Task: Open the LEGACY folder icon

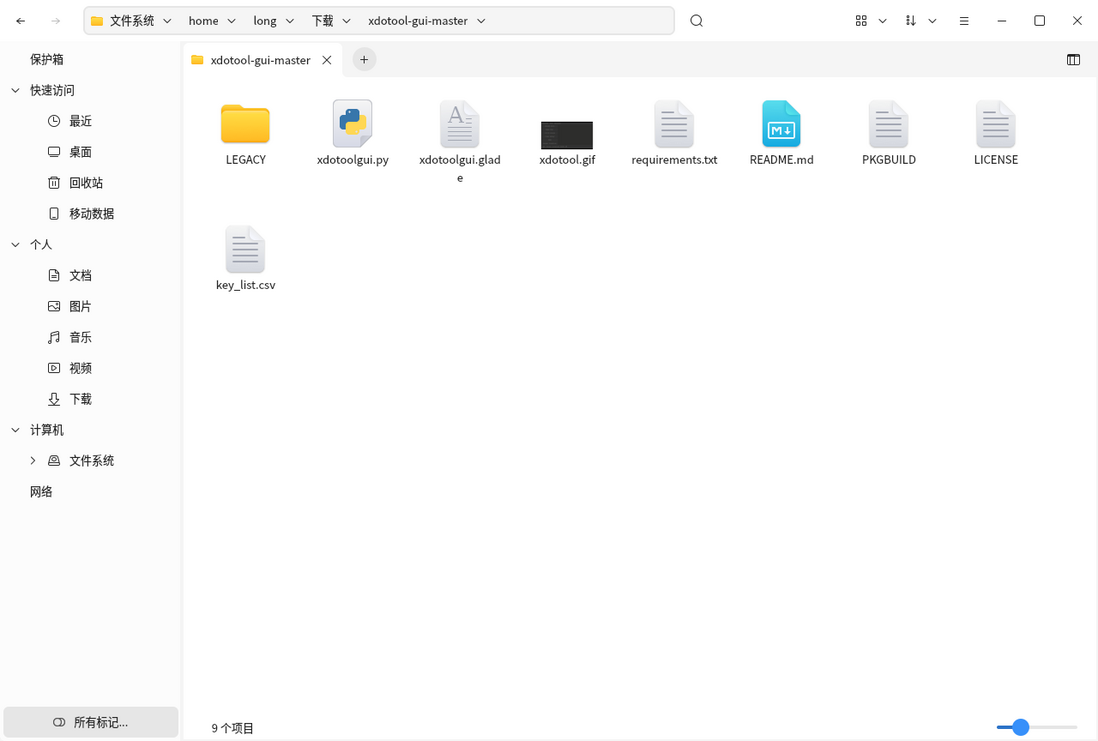Action: pyautogui.click(x=245, y=124)
